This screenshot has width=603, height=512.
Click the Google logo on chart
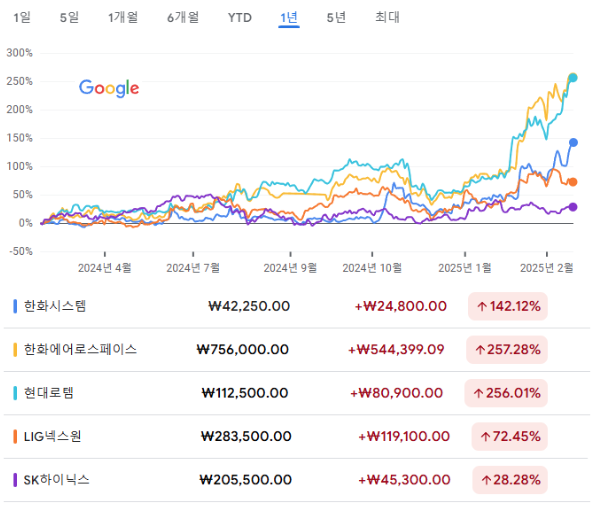pyautogui.click(x=109, y=88)
